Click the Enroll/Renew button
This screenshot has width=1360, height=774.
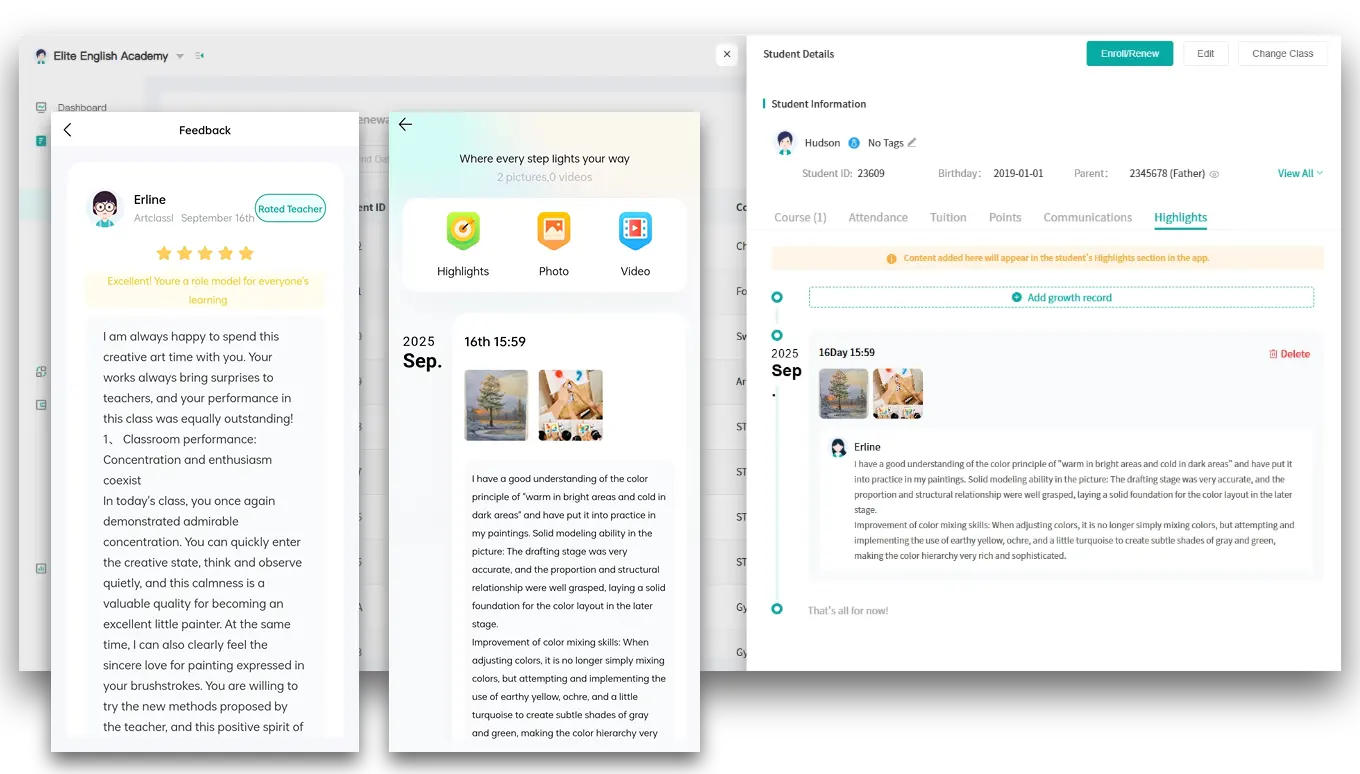tap(1129, 54)
